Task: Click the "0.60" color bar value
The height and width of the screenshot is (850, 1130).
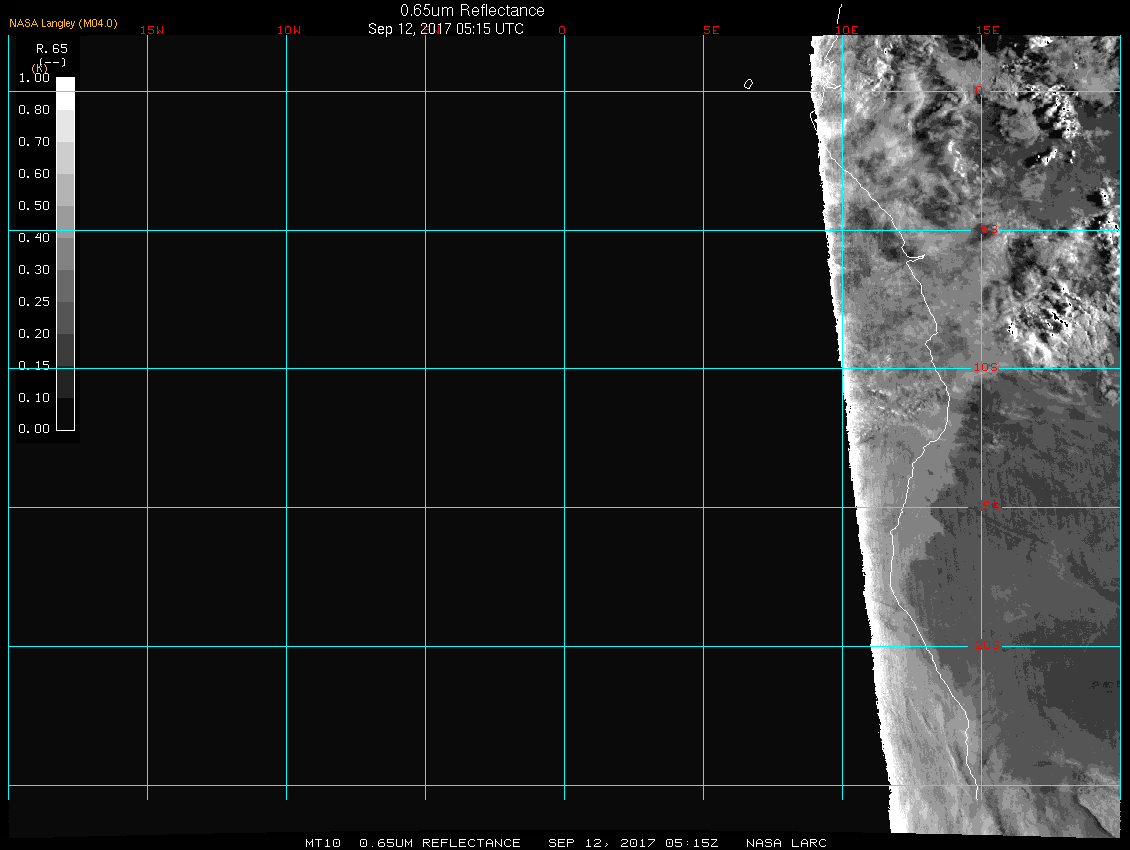Action: (34, 174)
